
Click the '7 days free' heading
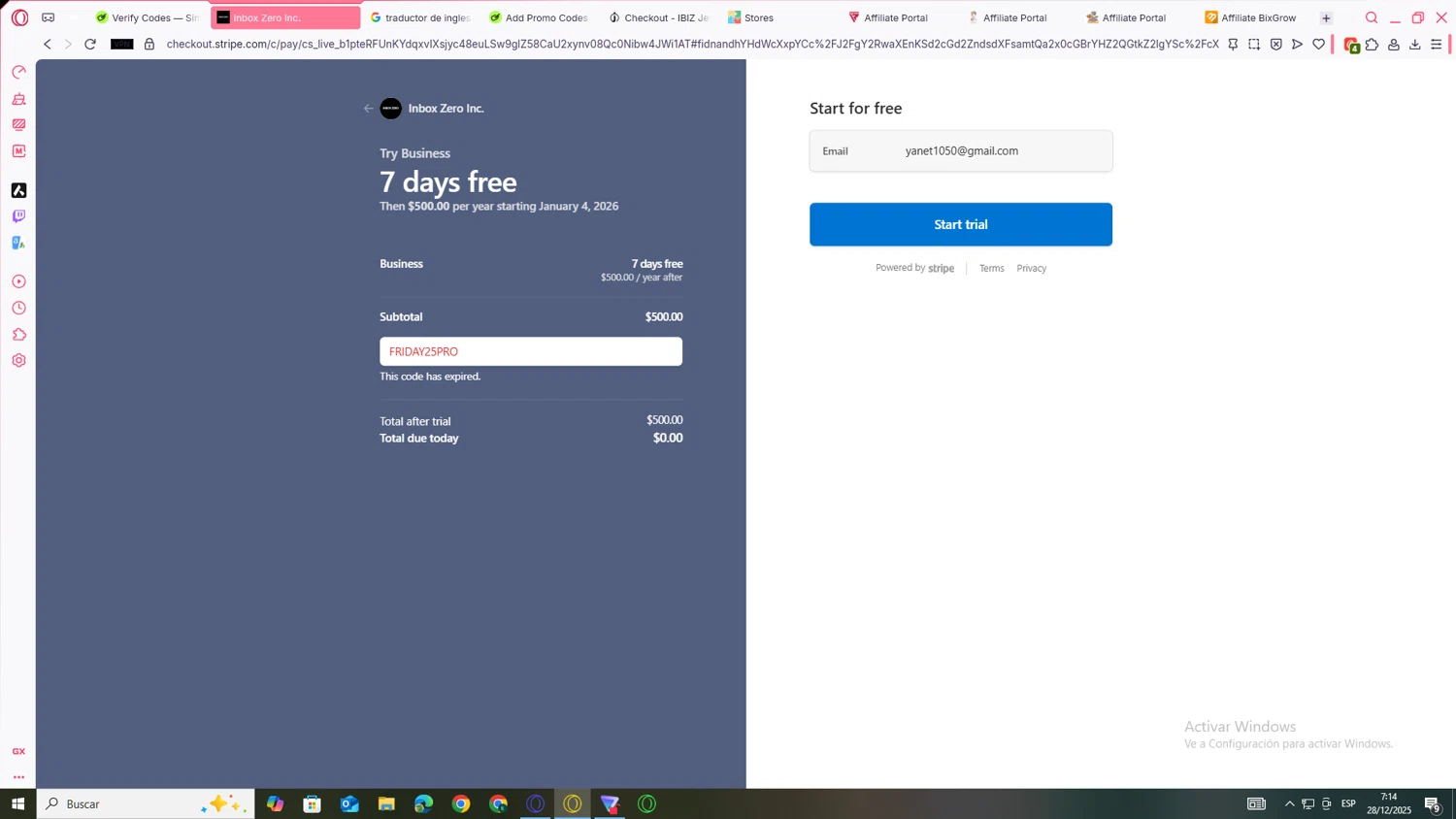[x=447, y=181]
